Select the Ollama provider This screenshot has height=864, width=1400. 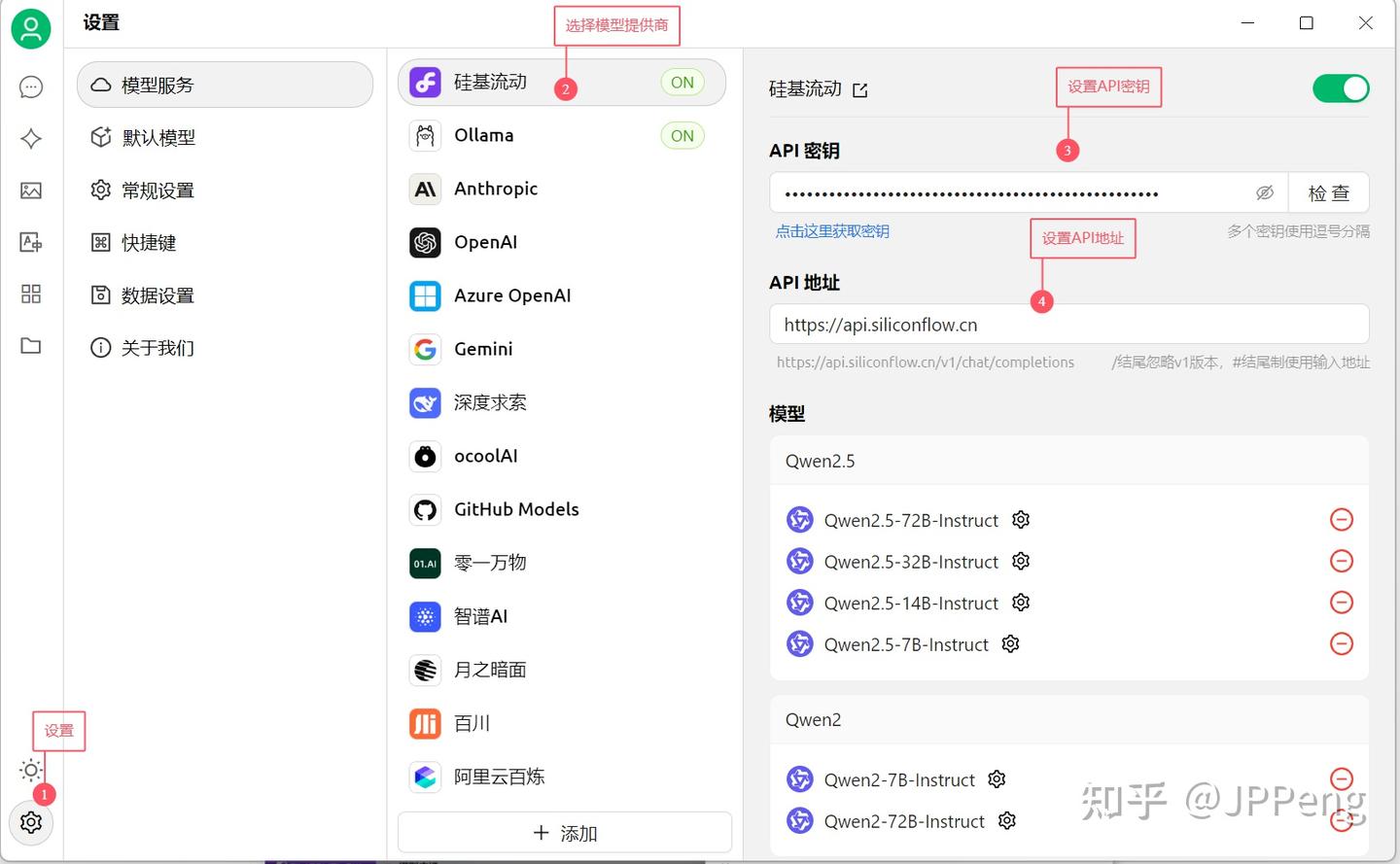point(562,136)
